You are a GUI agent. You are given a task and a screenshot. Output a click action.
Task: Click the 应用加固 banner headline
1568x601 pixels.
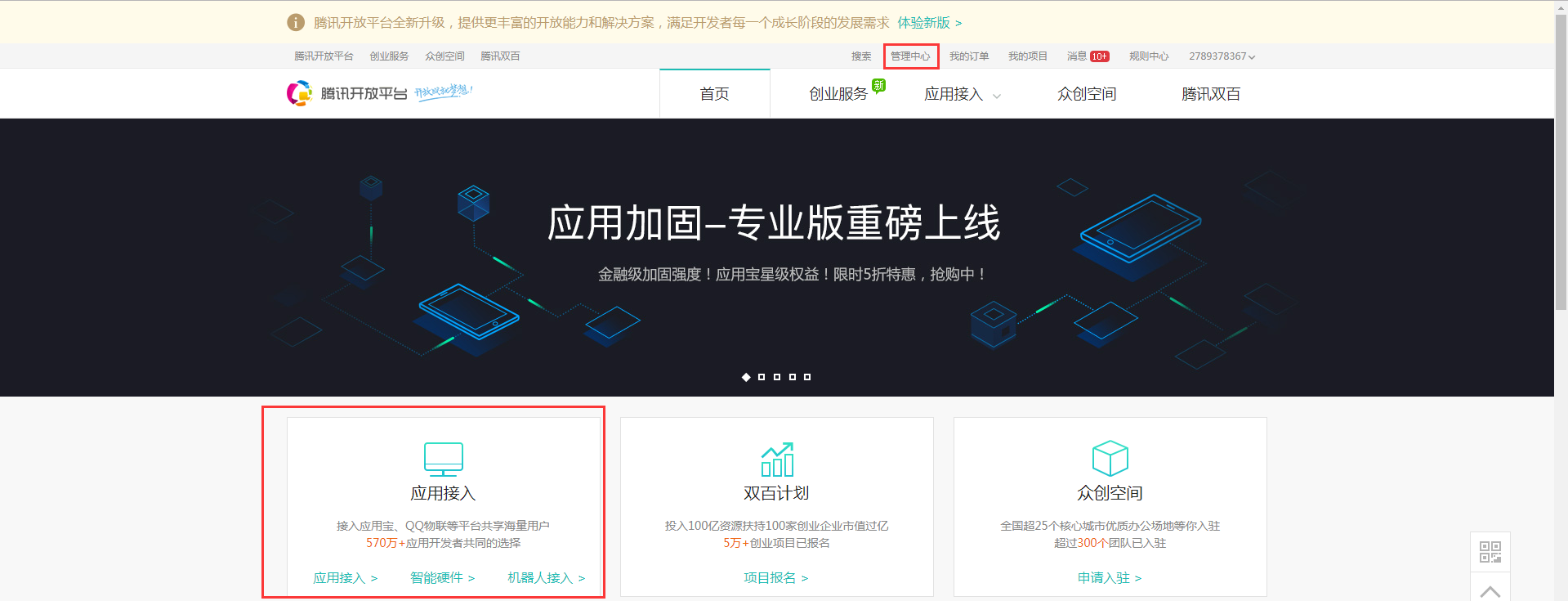[x=774, y=223]
